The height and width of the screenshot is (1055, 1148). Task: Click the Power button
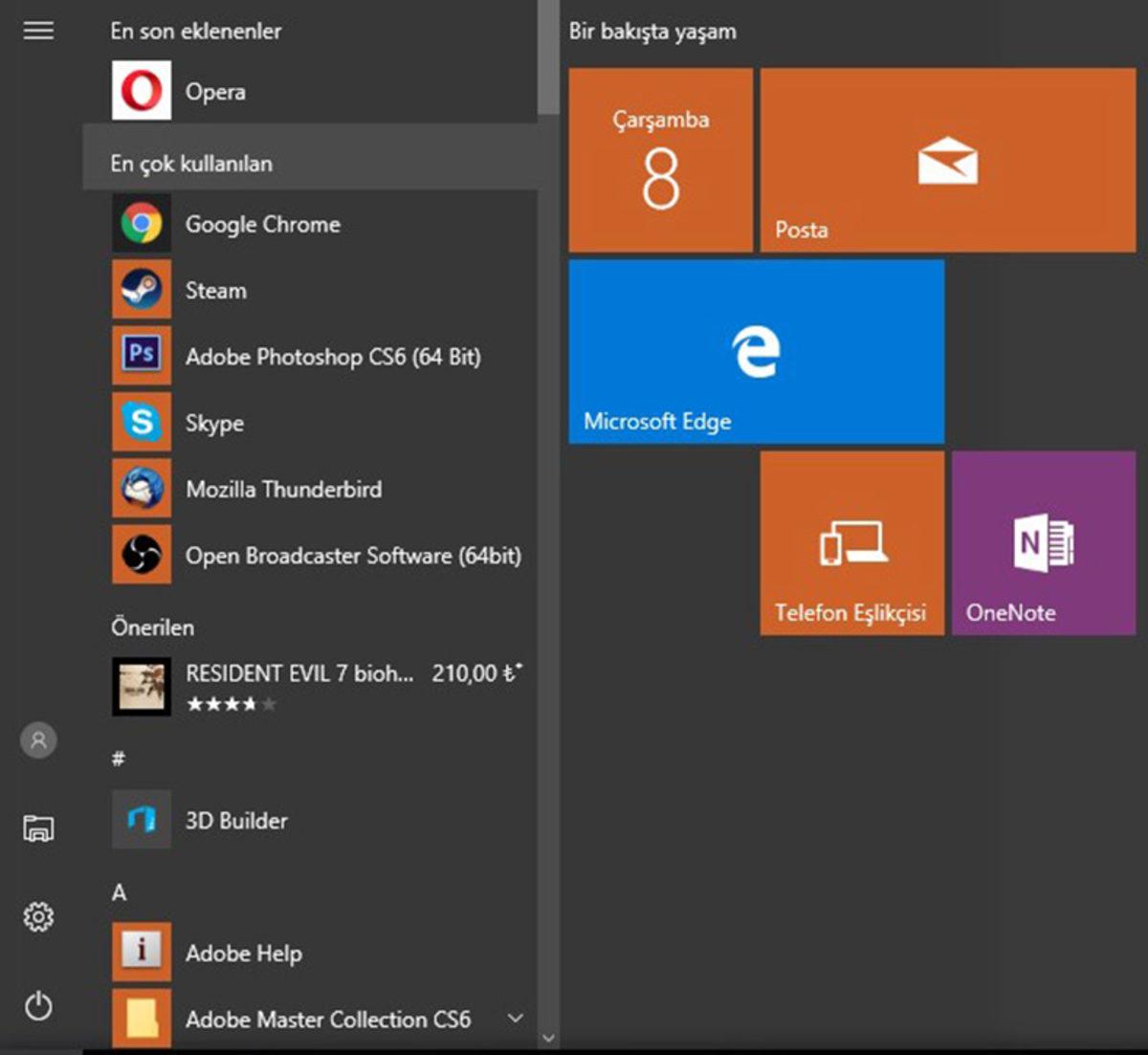pos(38,1006)
